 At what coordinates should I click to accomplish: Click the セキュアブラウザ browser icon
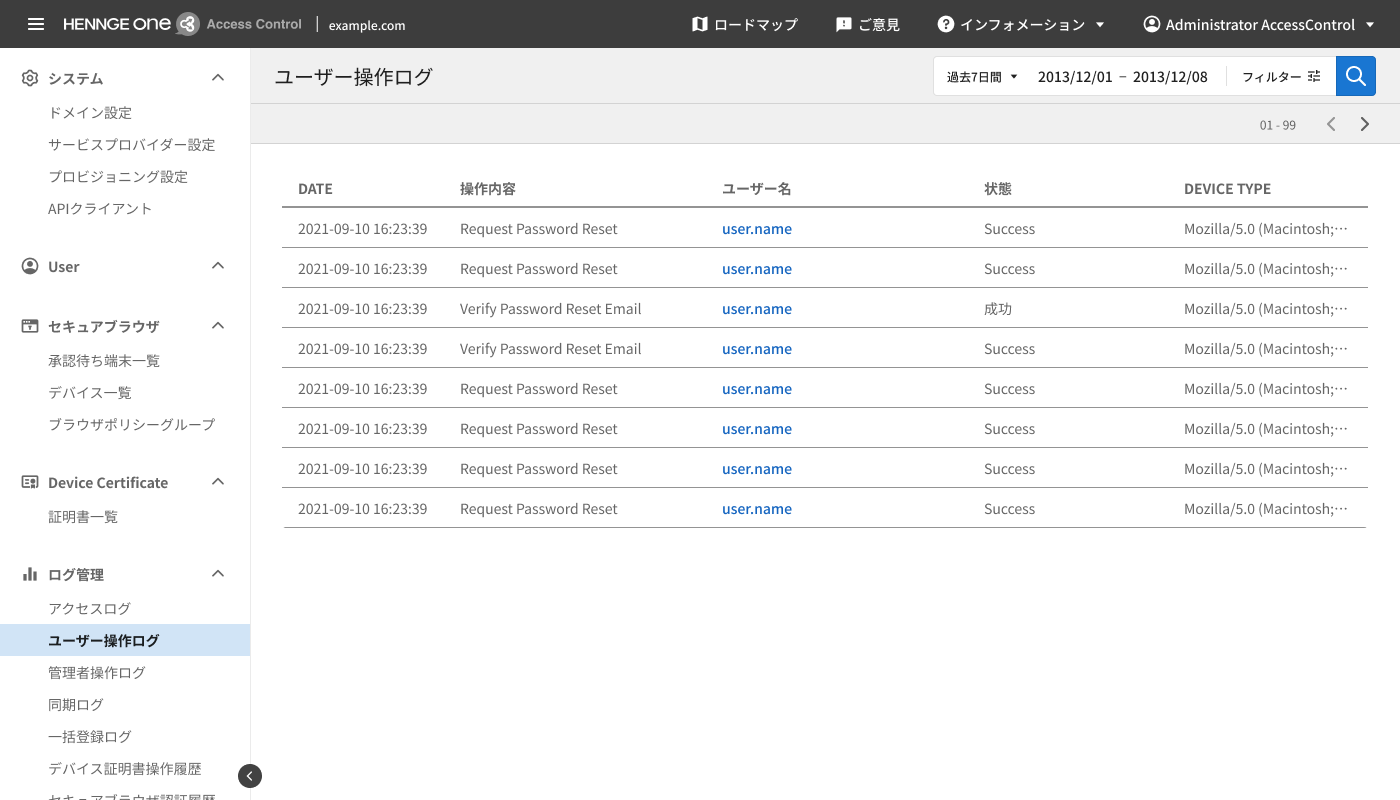30,326
